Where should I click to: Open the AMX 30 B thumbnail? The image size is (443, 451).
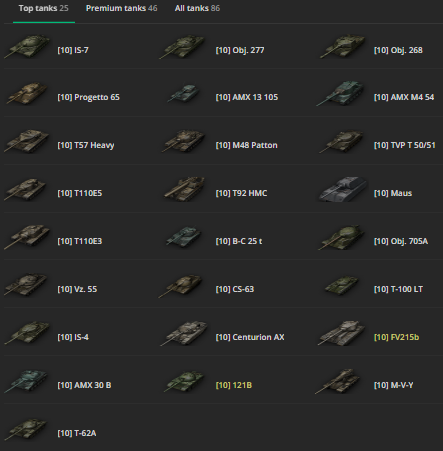coord(26,381)
